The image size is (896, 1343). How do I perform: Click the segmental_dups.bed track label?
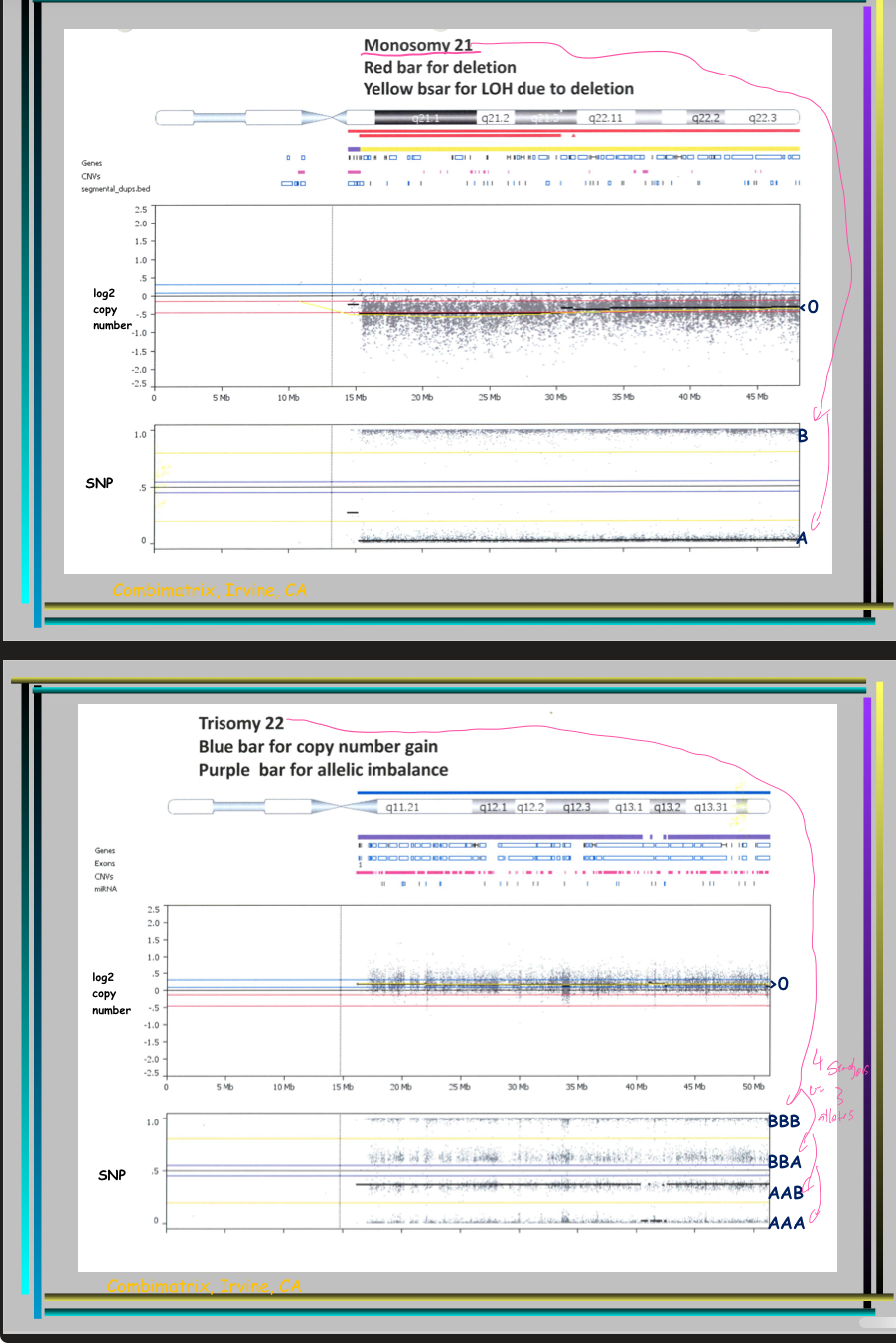tap(115, 189)
